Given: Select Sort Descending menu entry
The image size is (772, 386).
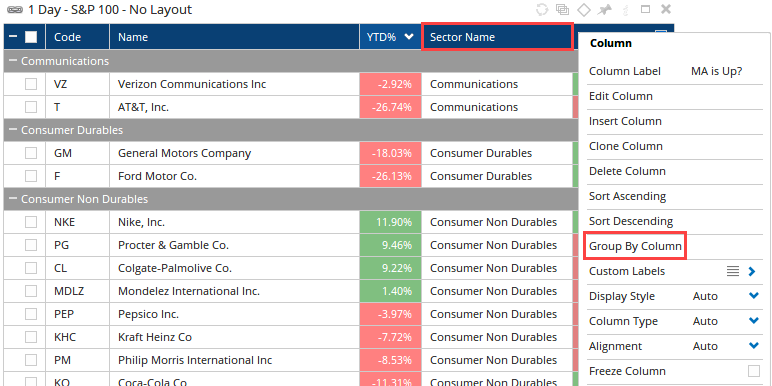Looking at the screenshot, I should pos(631,221).
